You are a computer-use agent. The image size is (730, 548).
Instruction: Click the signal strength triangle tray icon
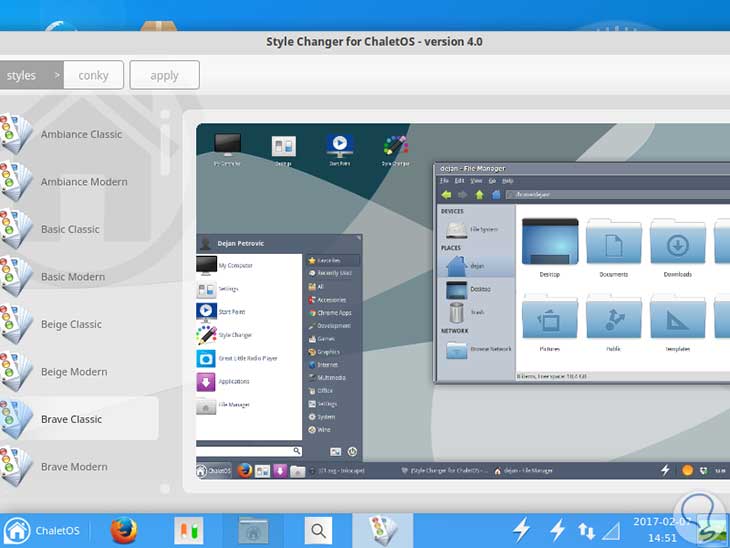[612, 531]
